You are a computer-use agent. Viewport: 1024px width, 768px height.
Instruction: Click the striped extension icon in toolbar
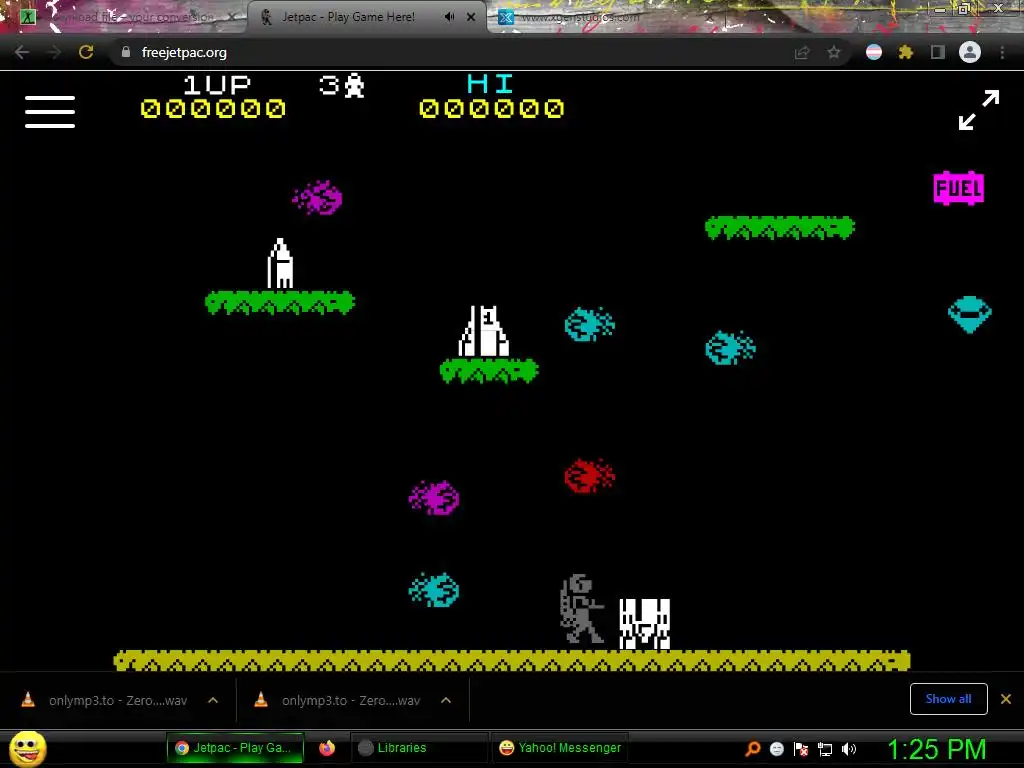(x=874, y=52)
